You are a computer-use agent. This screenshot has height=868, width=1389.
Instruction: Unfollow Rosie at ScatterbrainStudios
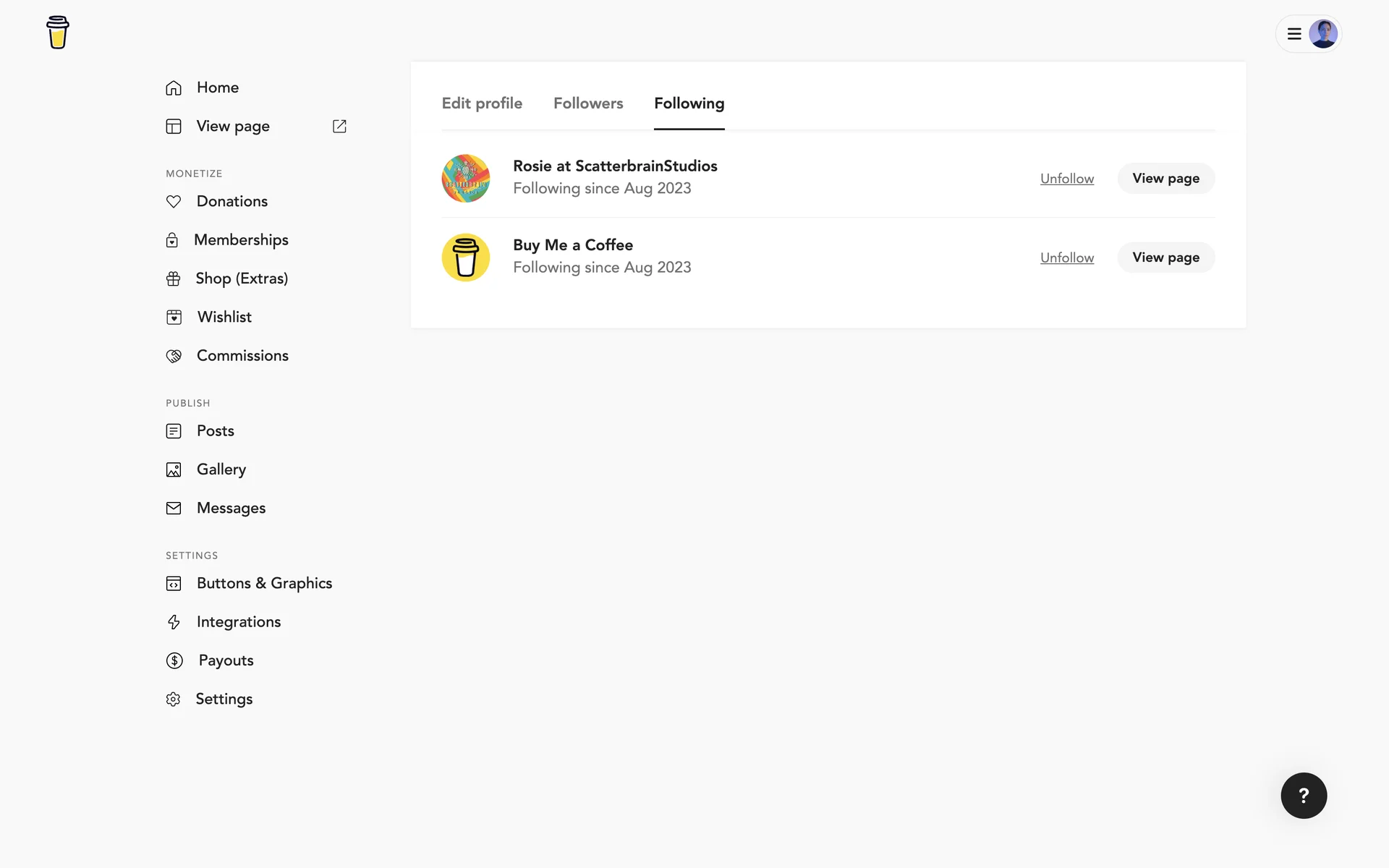pos(1066,179)
